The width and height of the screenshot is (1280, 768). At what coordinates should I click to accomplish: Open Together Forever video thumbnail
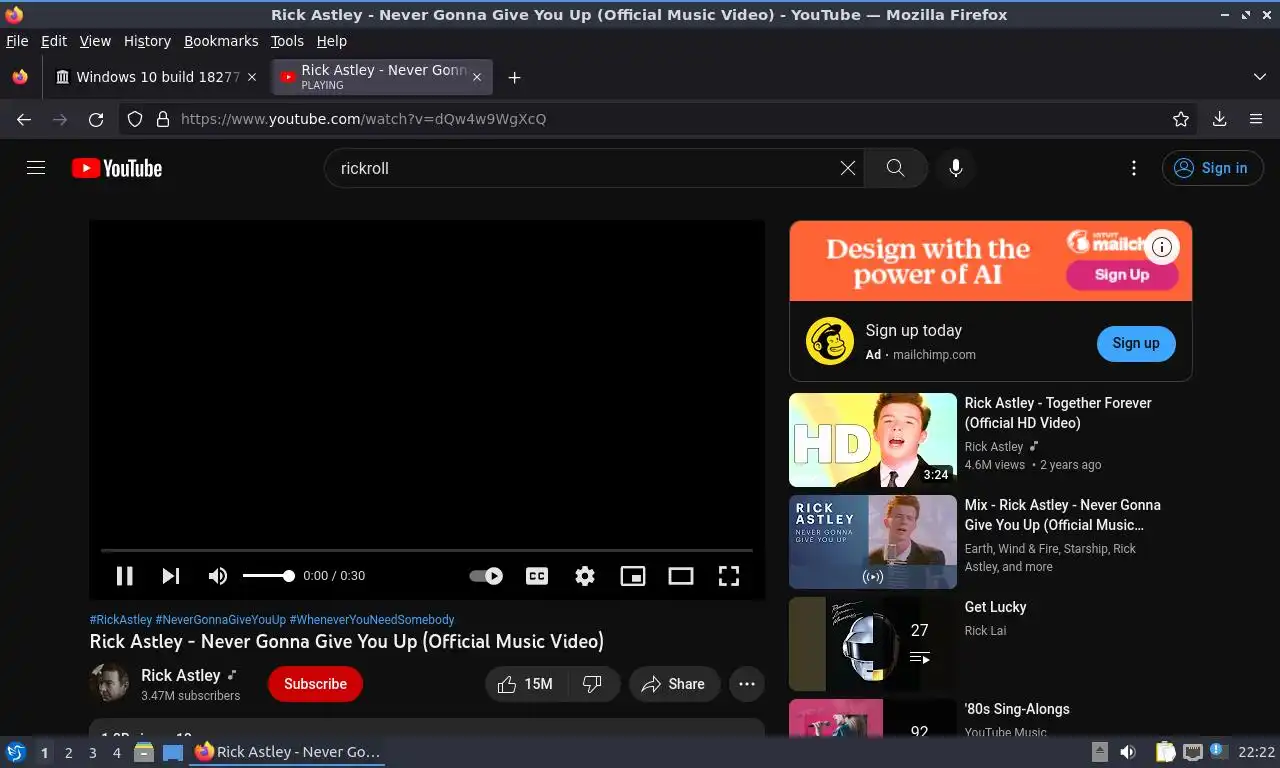click(873, 440)
